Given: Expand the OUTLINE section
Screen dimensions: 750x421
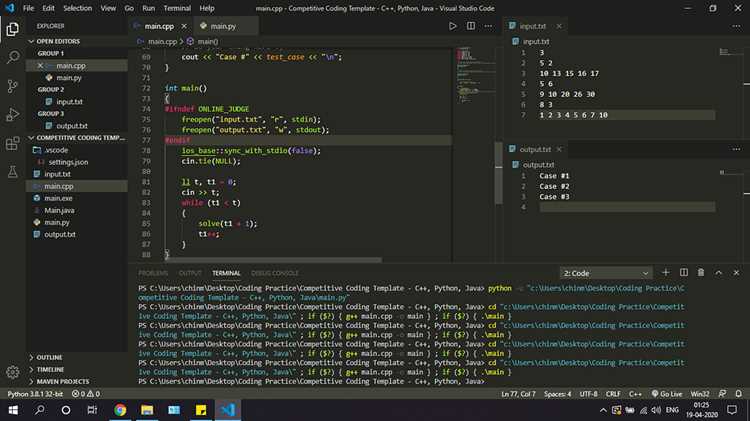Looking at the screenshot, I should pyautogui.click(x=50, y=357).
